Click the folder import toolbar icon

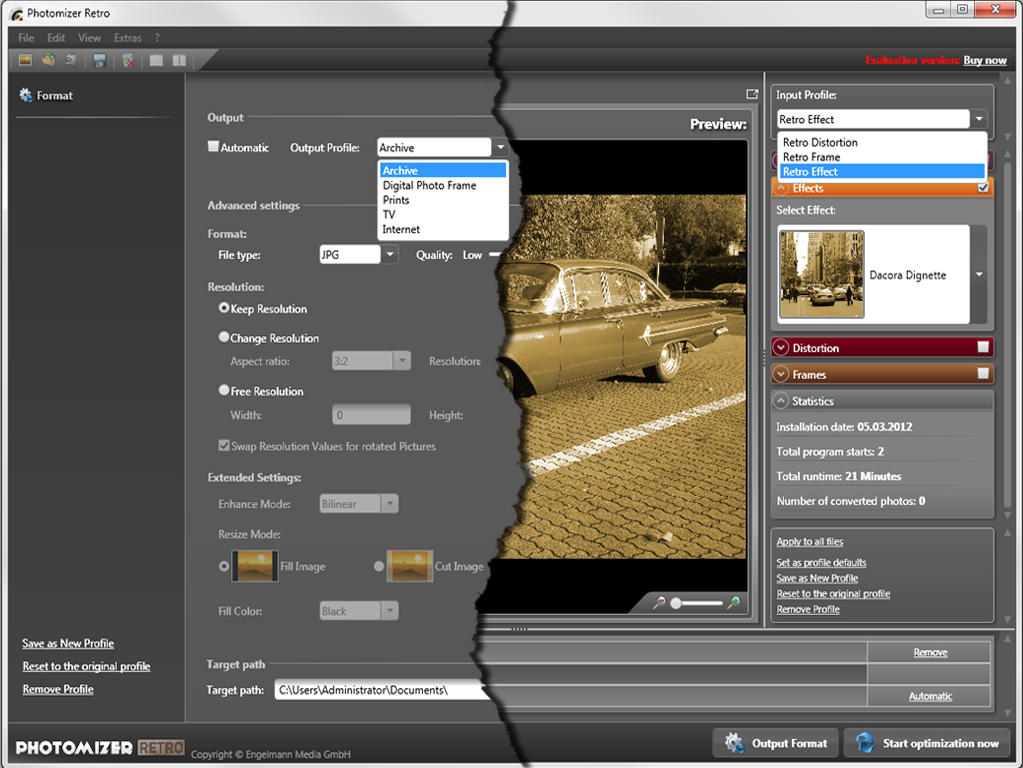48,61
